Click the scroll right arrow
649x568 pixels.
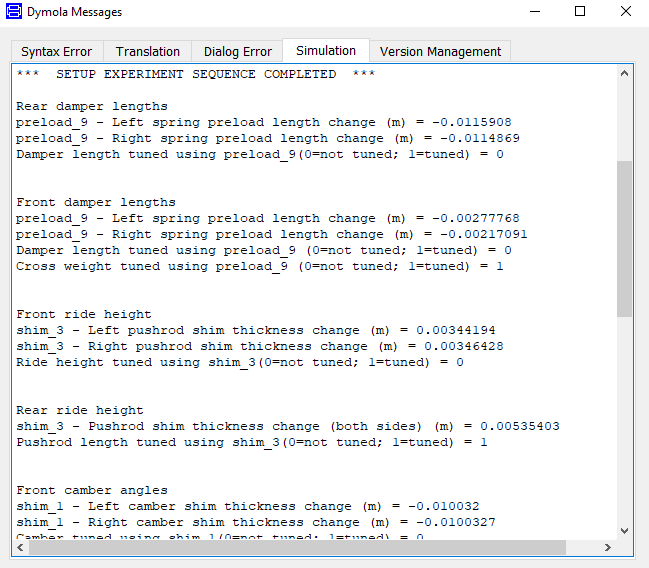pos(608,547)
